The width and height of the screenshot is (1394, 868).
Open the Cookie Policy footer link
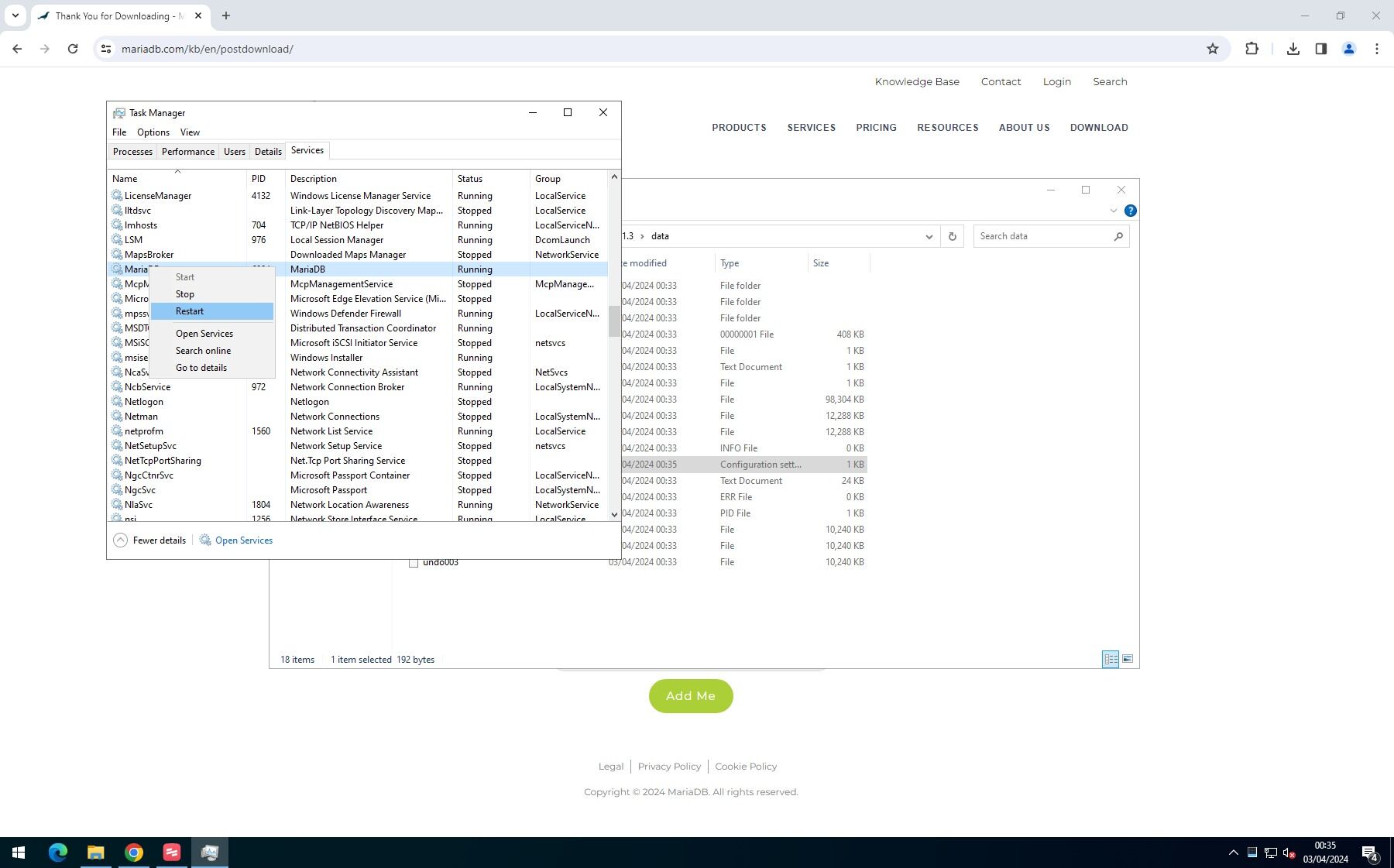(x=746, y=767)
